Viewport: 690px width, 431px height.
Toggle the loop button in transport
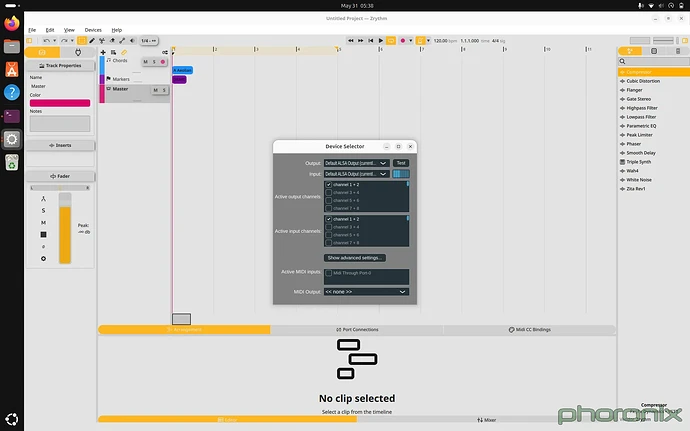(391, 41)
